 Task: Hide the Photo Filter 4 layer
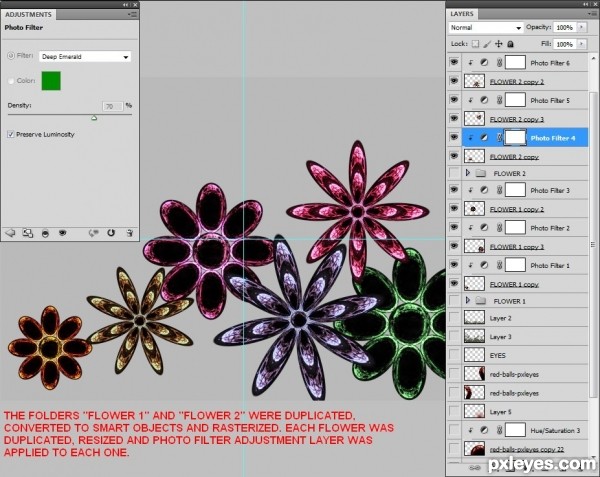[x=454, y=137]
